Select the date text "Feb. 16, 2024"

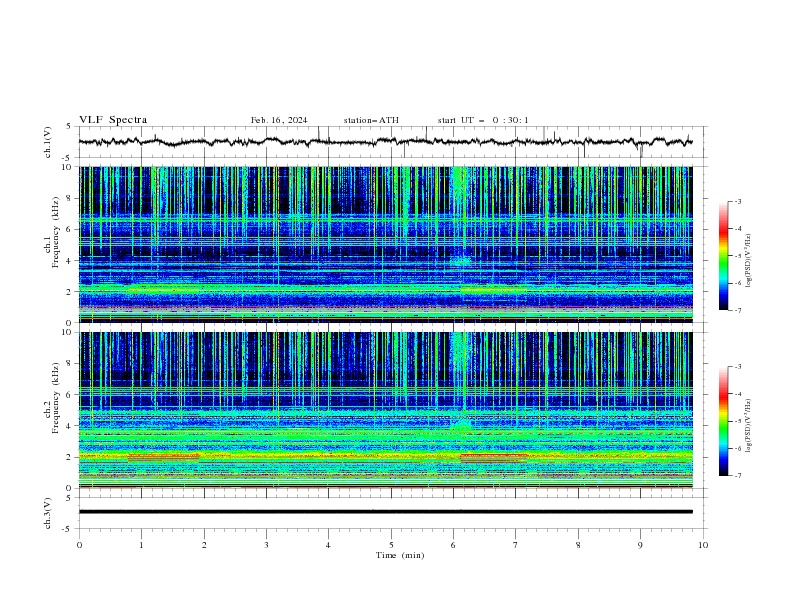pyautogui.click(x=279, y=120)
